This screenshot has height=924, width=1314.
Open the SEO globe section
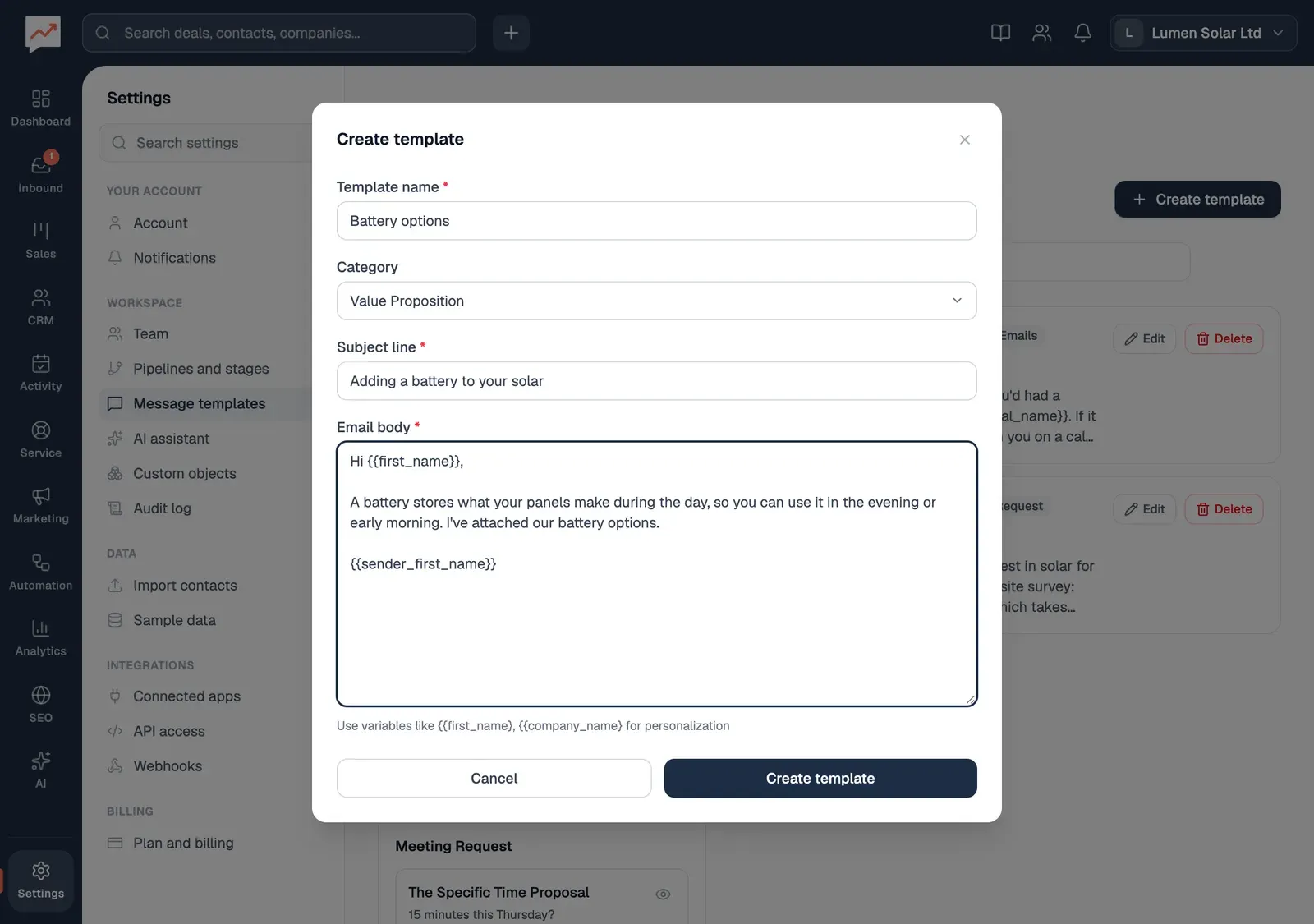point(40,704)
